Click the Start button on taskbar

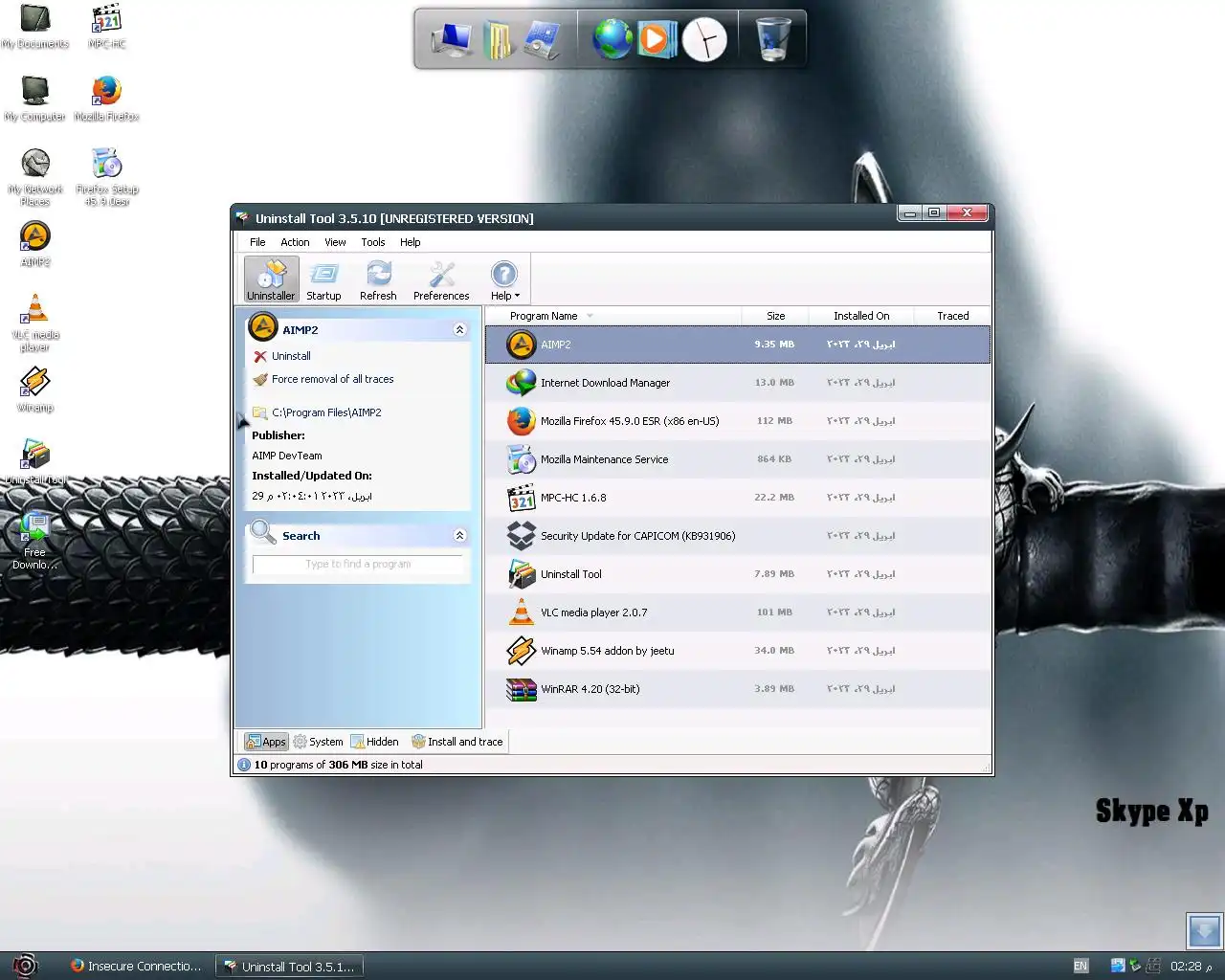click(24, 965)
